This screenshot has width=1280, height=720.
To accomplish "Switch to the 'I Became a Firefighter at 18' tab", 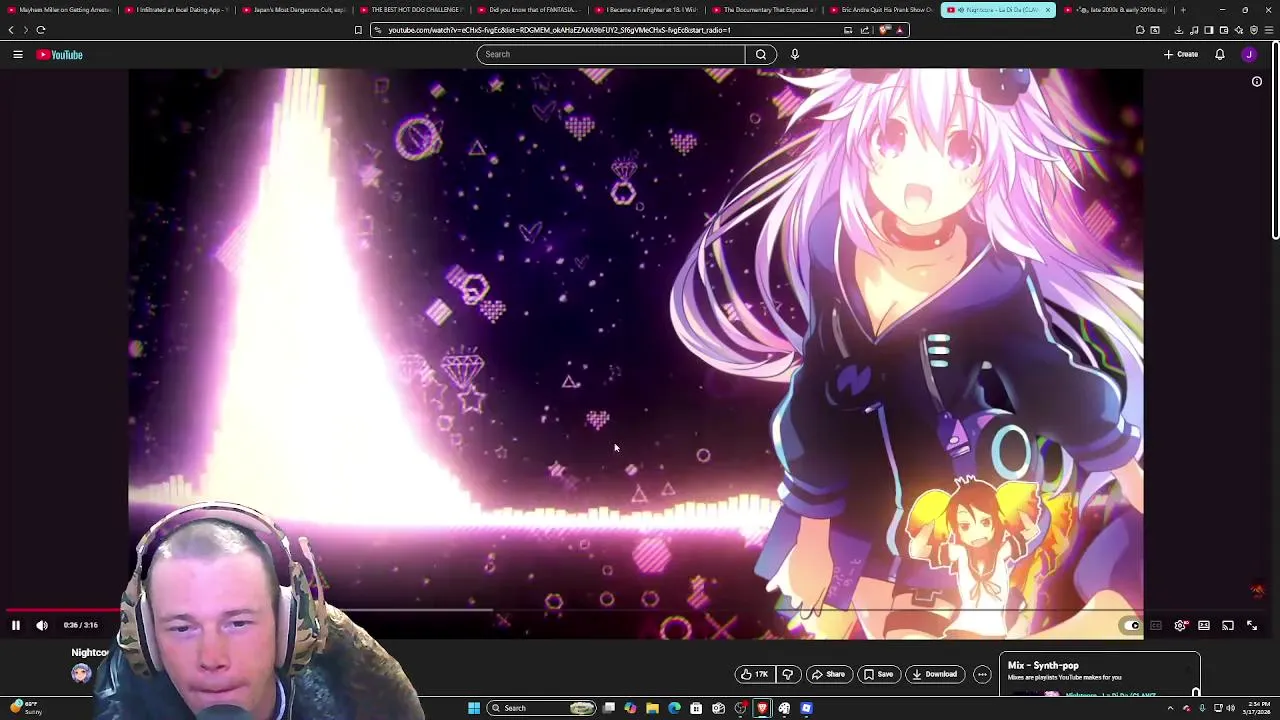I will coord(645,10).
